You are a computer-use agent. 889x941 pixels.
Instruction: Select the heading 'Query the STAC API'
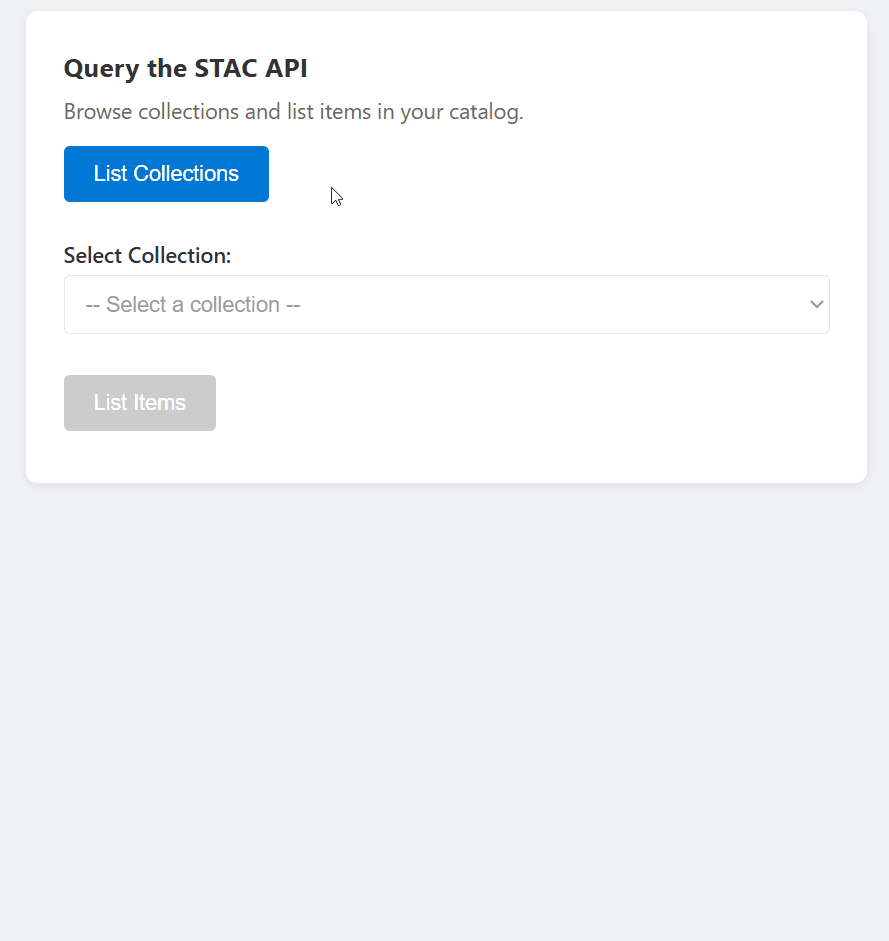click(185, 68)
